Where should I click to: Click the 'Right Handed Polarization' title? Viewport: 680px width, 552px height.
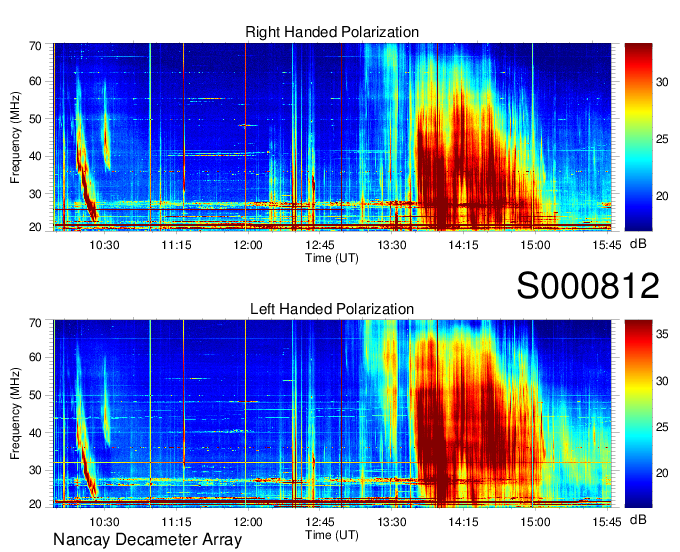pyautogui.click(x=332, y=32)
